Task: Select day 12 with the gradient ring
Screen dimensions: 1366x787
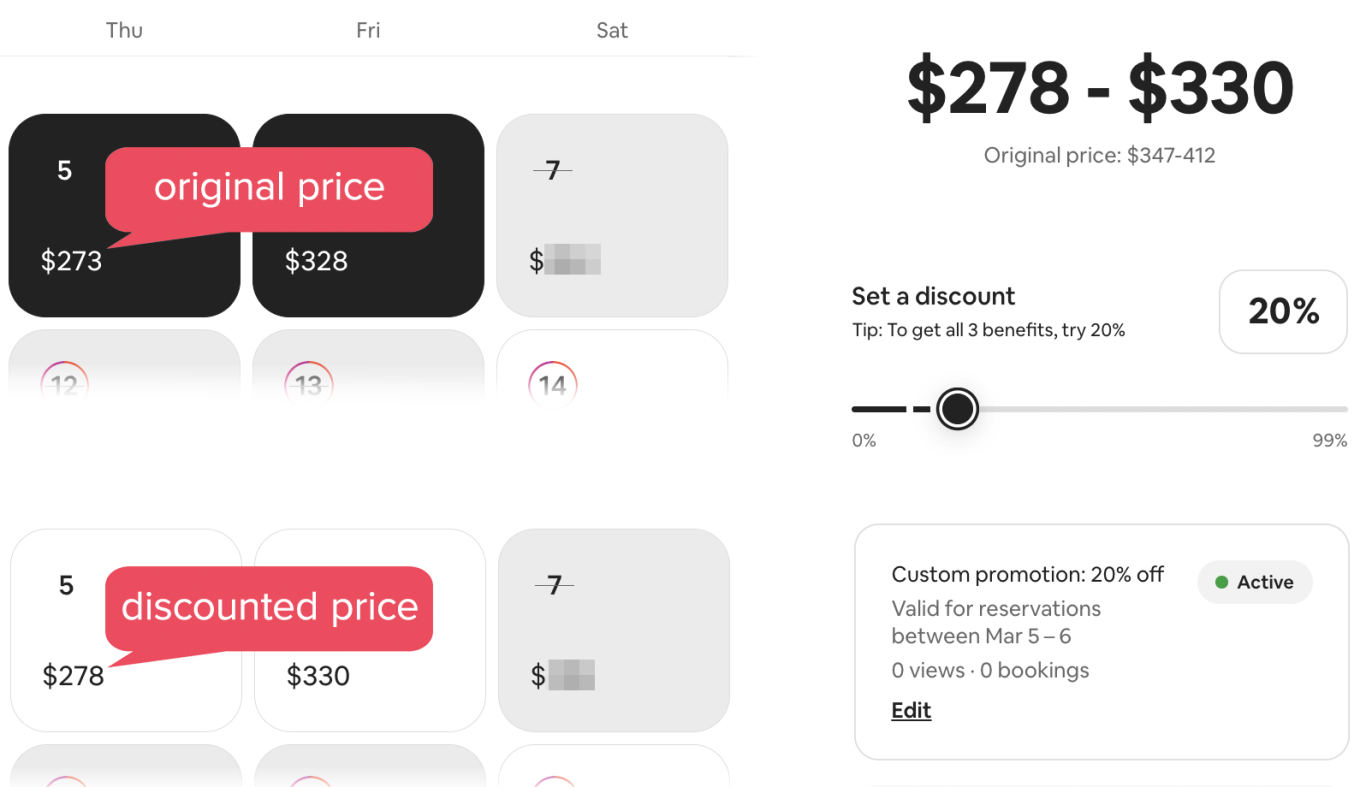Action: [x=65, y=383]
